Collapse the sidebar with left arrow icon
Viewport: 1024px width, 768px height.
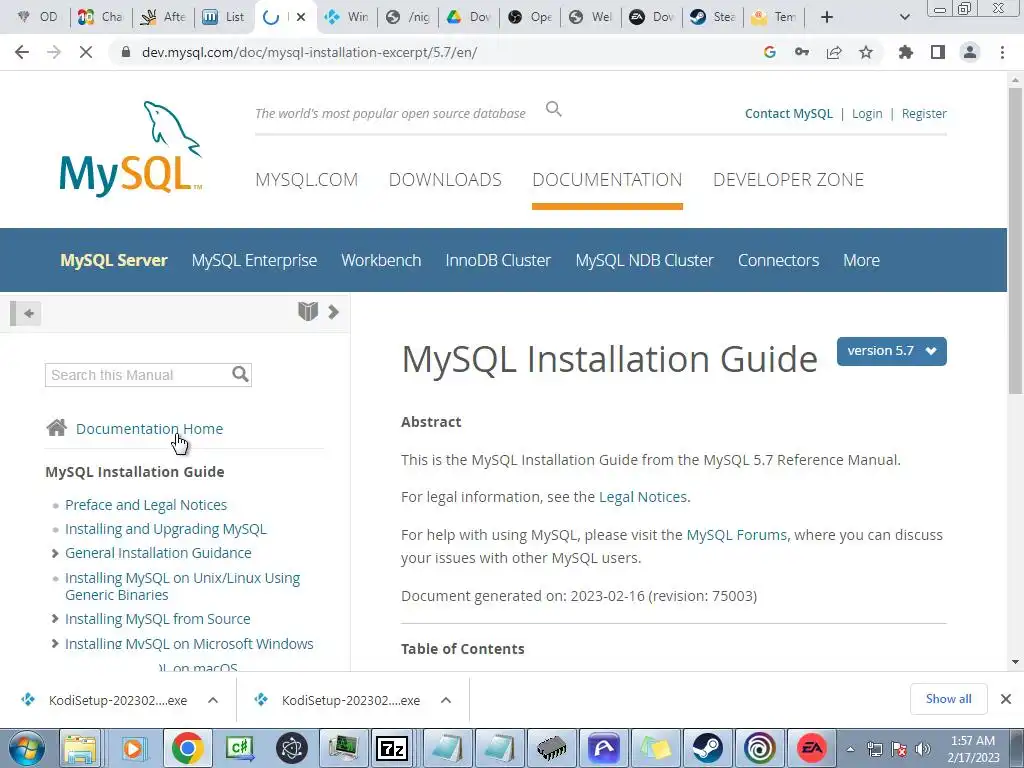(26, 313)
